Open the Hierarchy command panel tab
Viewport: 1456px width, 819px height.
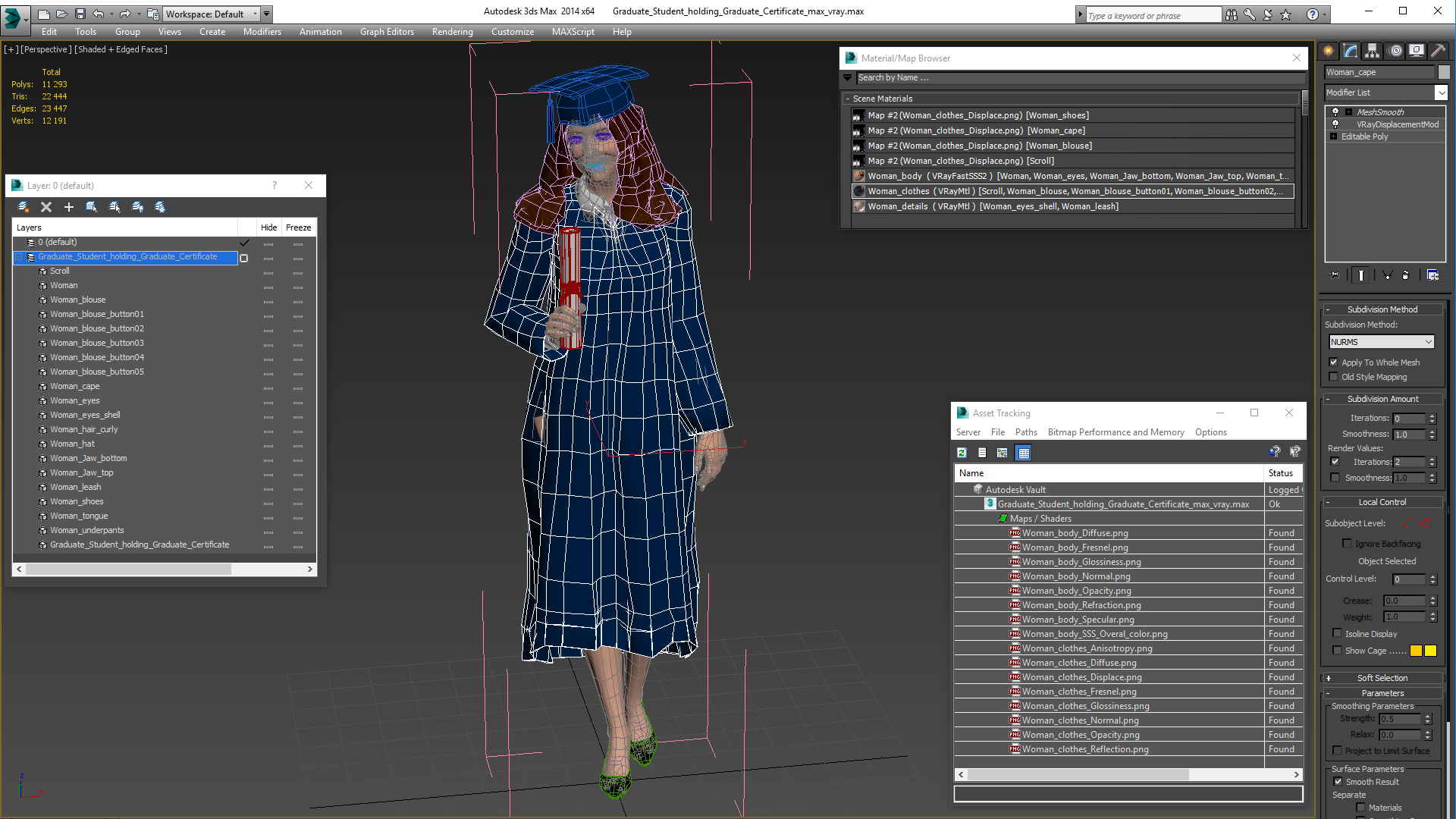[x=1373, y=51]
